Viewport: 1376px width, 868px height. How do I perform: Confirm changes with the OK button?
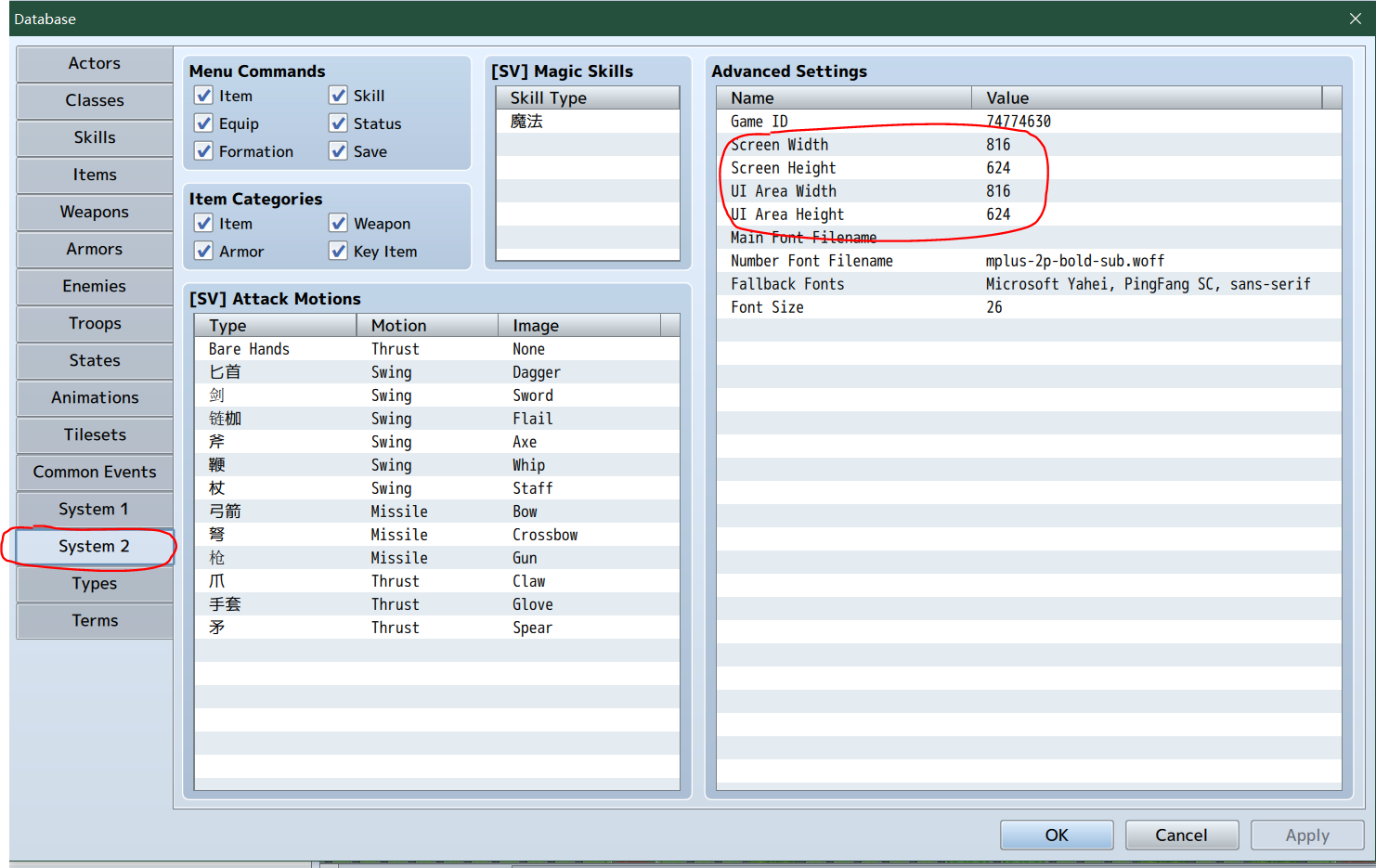coord(1057,835)
